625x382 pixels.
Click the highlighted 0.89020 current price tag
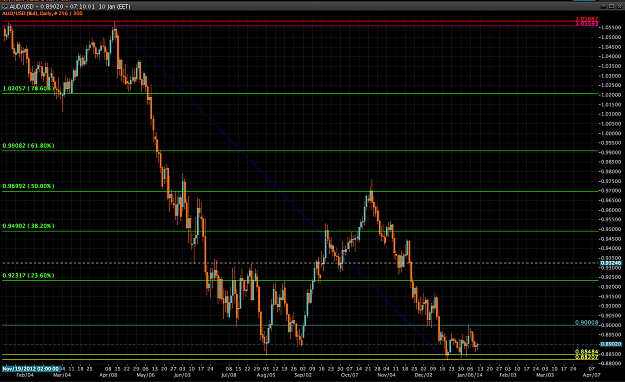(x=611, y=344)
